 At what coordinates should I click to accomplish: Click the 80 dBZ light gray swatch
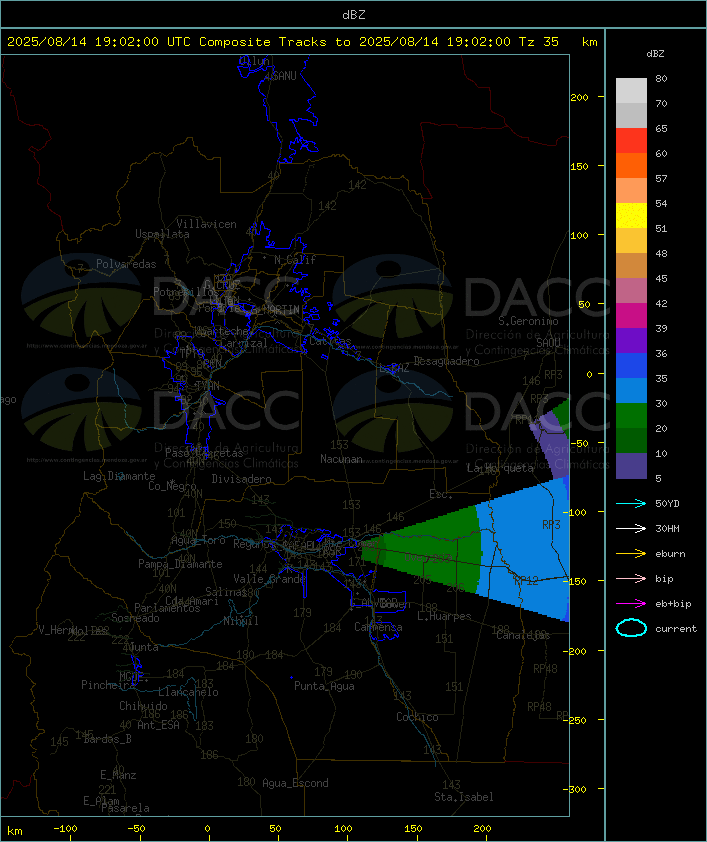pos(631,90)
